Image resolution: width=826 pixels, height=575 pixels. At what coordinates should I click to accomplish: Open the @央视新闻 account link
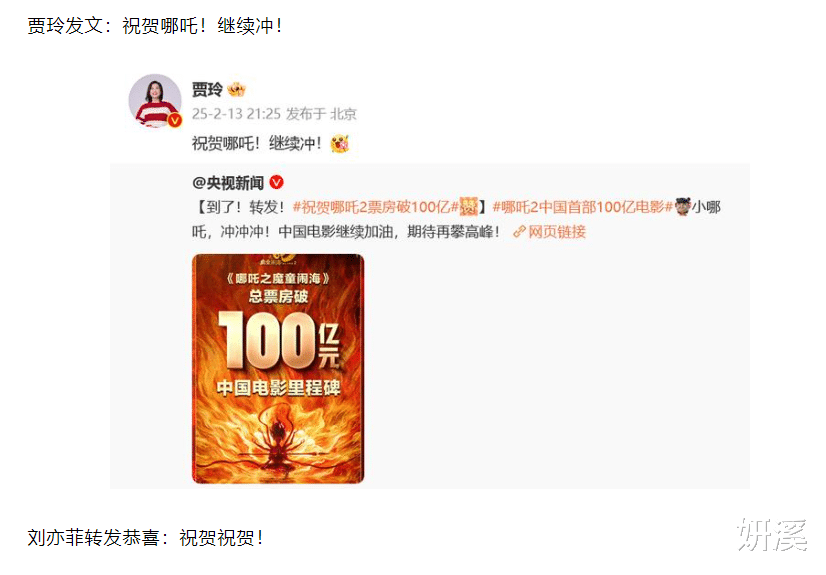click(228, 183)
